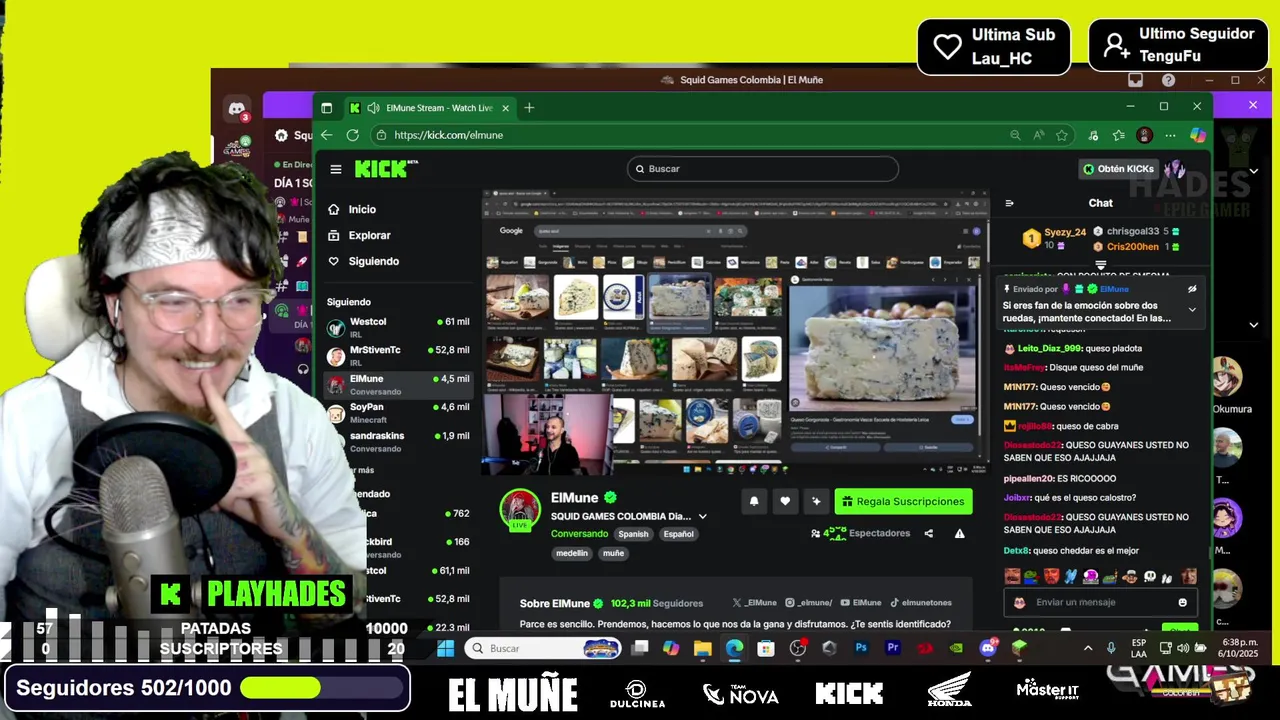
Task: Open browser zoom magnifier icon
Action: click(1015, 135)
